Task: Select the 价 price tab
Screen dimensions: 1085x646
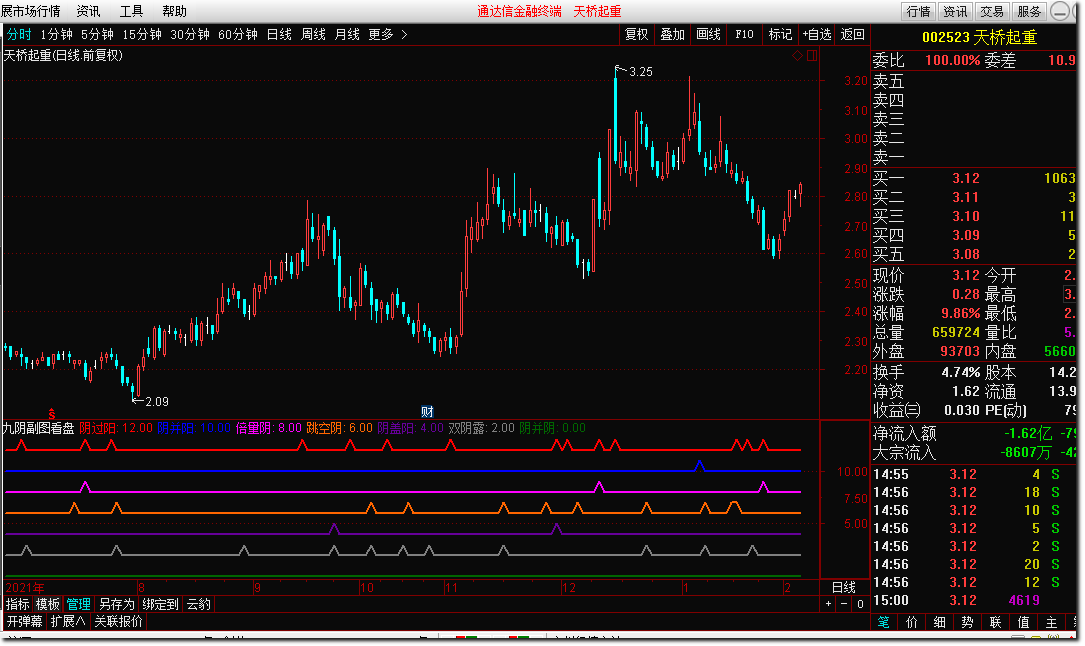Action: pyautogui.click(x=911, y=622)
